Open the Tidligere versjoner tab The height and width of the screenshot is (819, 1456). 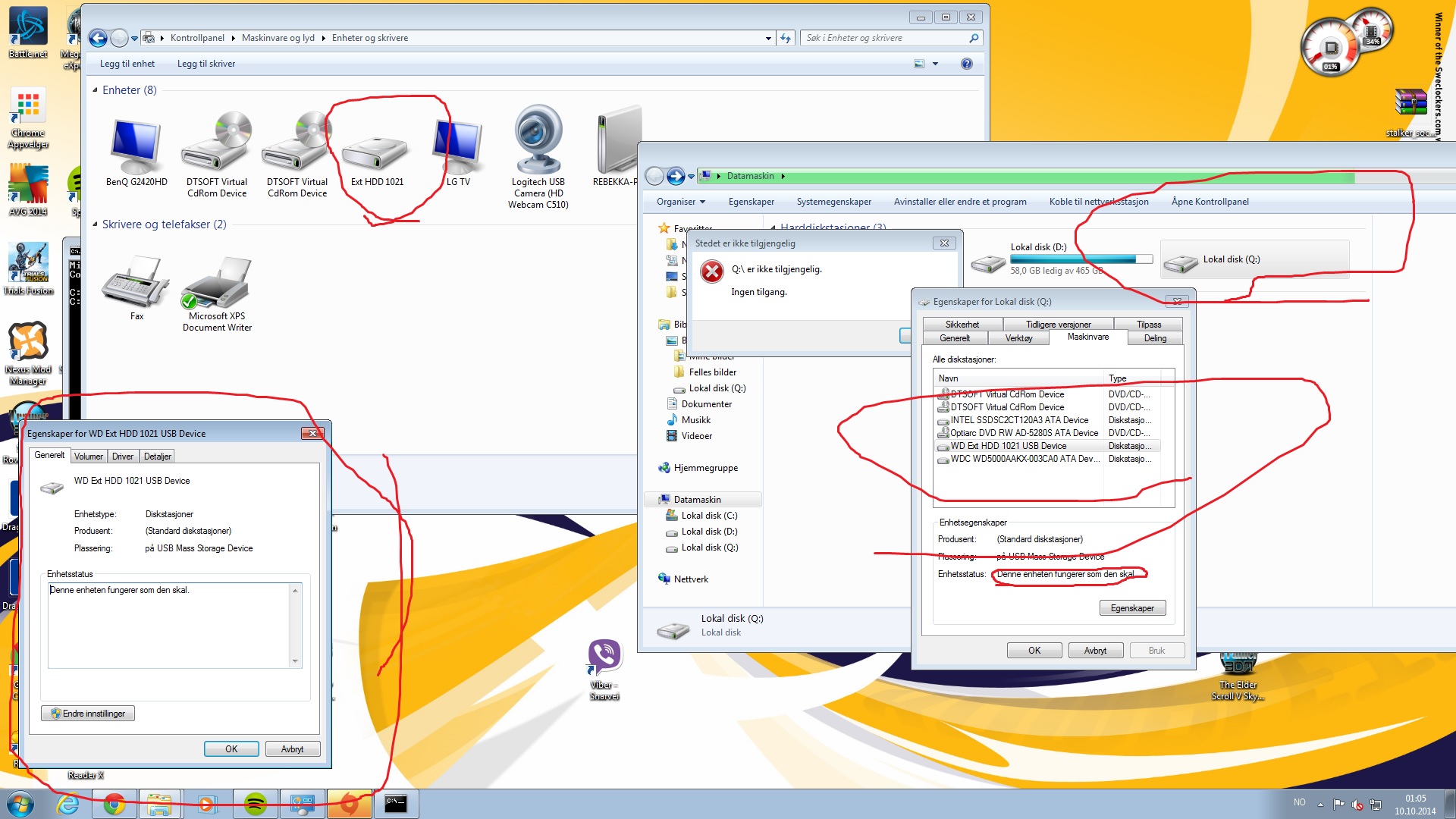coord(1058,325)
